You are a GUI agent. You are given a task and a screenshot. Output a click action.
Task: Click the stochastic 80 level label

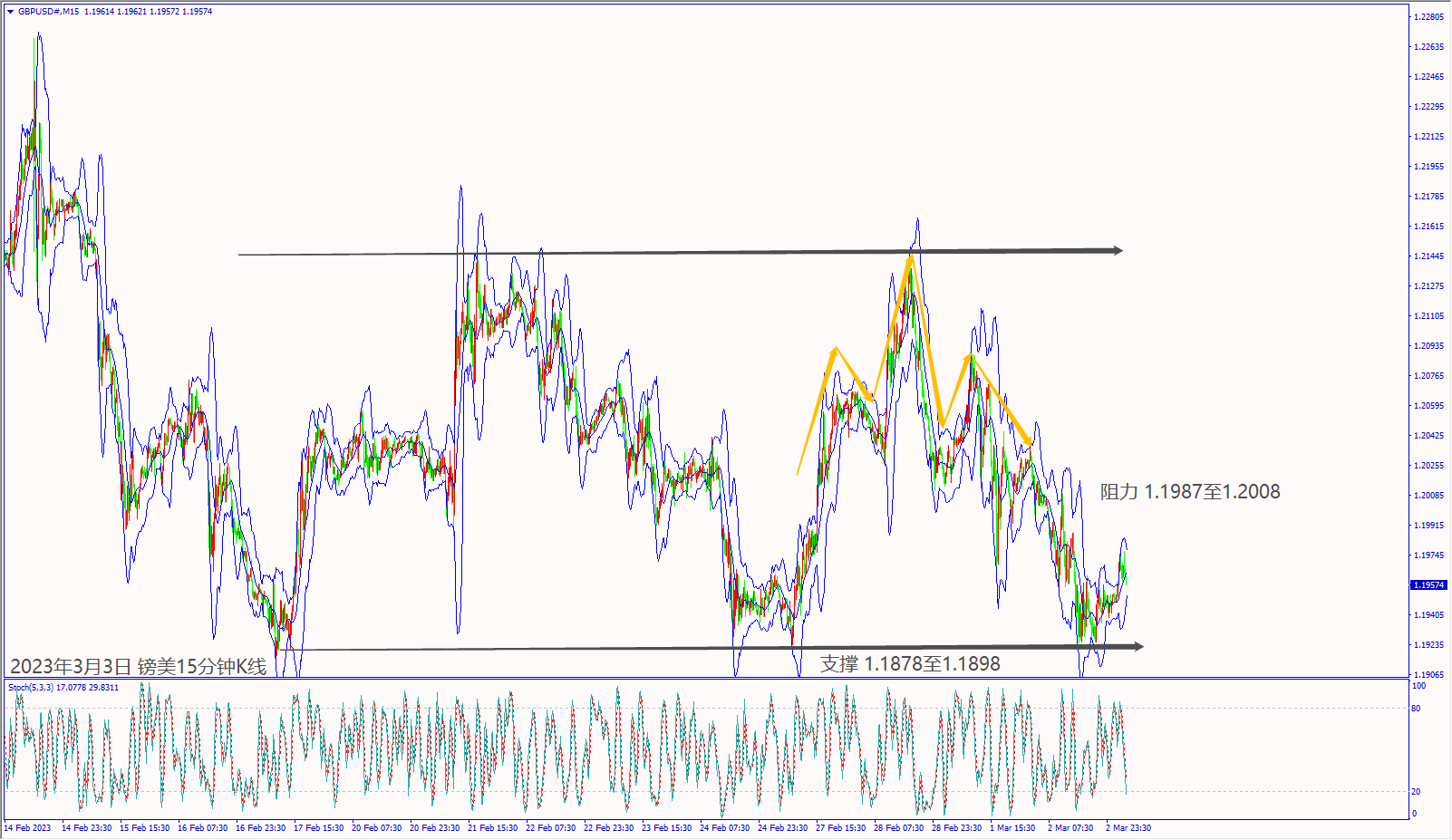[1416, 709]
